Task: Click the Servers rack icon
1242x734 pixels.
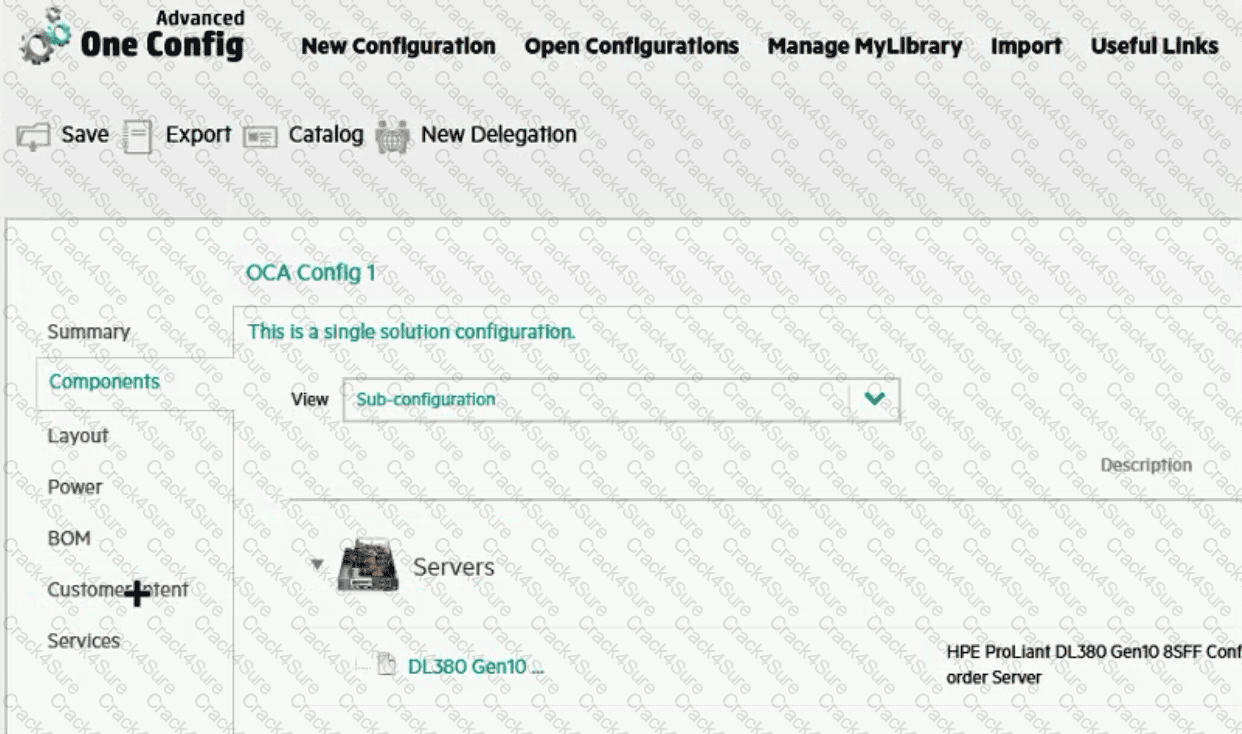Action: (368, 565)
